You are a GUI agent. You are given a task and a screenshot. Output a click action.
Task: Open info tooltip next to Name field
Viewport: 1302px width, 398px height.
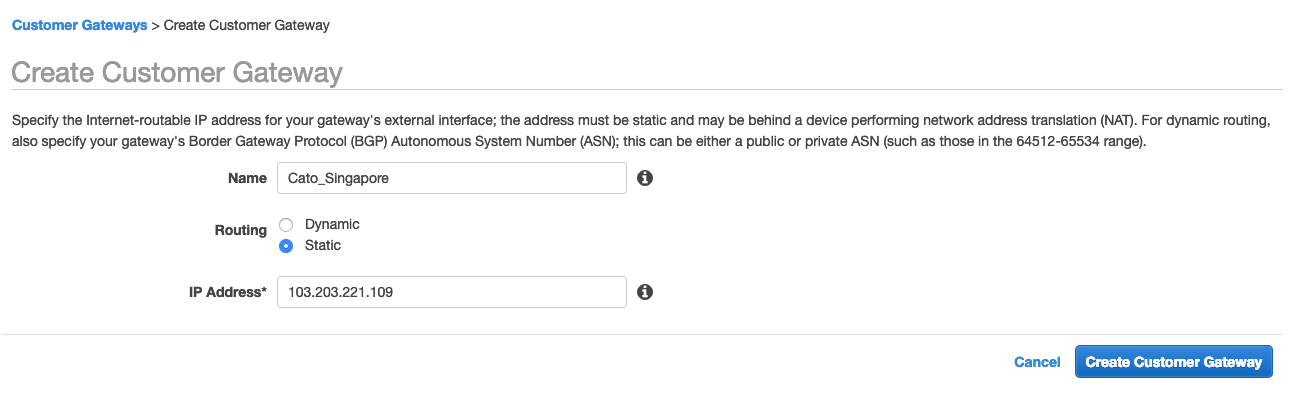tap(645, 178)
